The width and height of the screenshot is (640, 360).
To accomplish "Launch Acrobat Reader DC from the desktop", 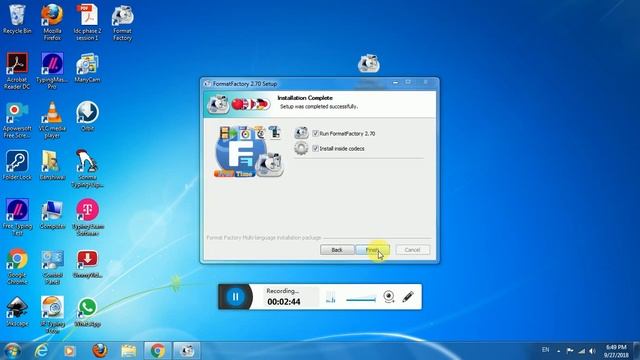I will pyautogui.click(x=17, y=71).
